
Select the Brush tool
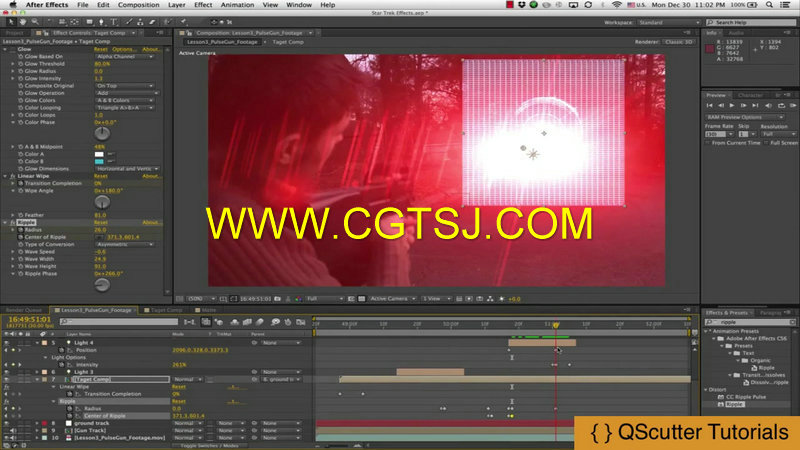(129, 22)
